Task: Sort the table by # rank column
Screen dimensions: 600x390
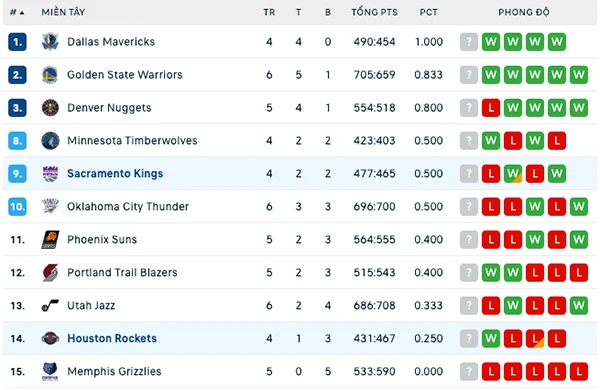Action: tap(17, 12)
